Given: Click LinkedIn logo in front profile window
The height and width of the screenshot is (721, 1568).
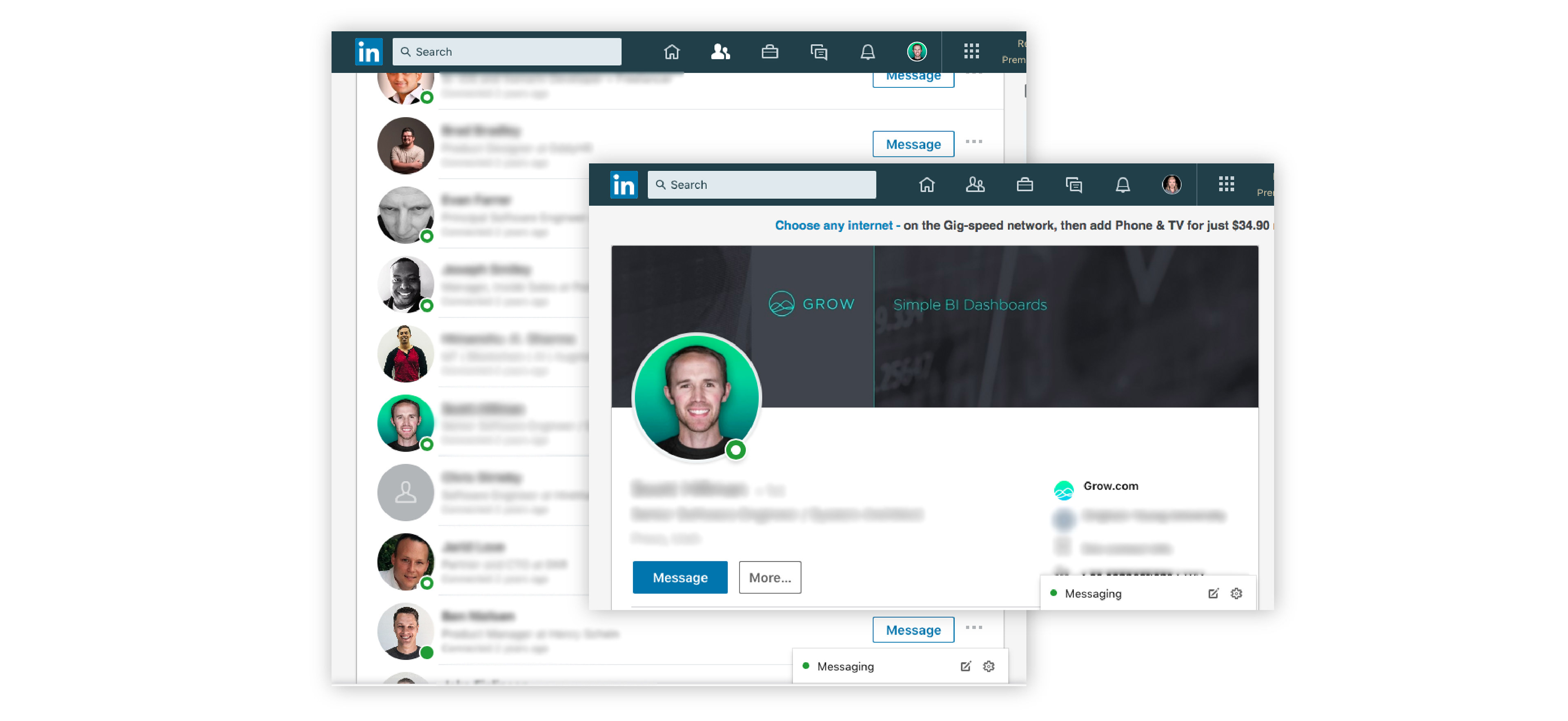Looking at the screenshot, I should [x=623, y=185].
